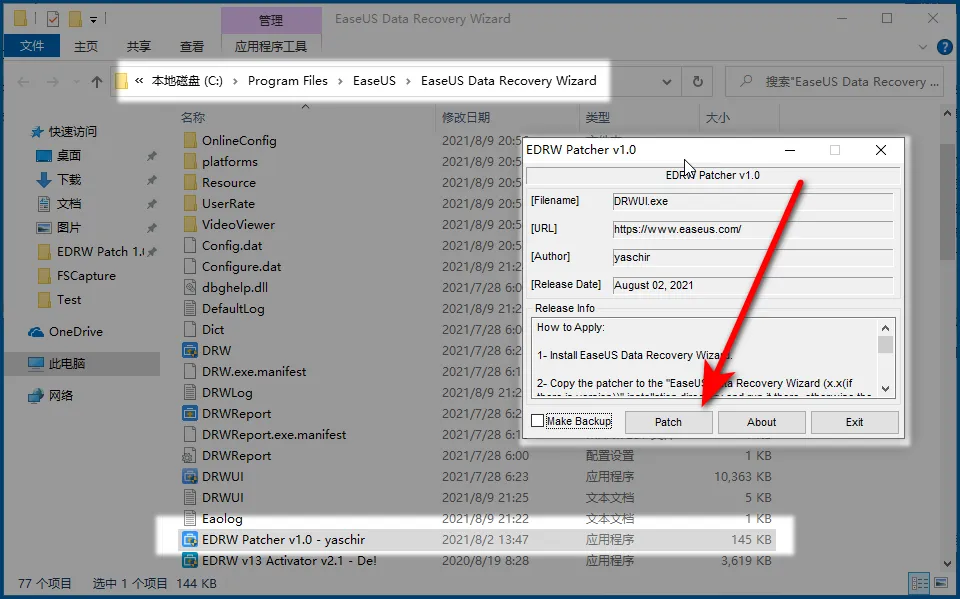The width and height of the screenshot is (960, 599).
Task: Select 快速访问 in navigation pane
Action: (x=72, y=132)
